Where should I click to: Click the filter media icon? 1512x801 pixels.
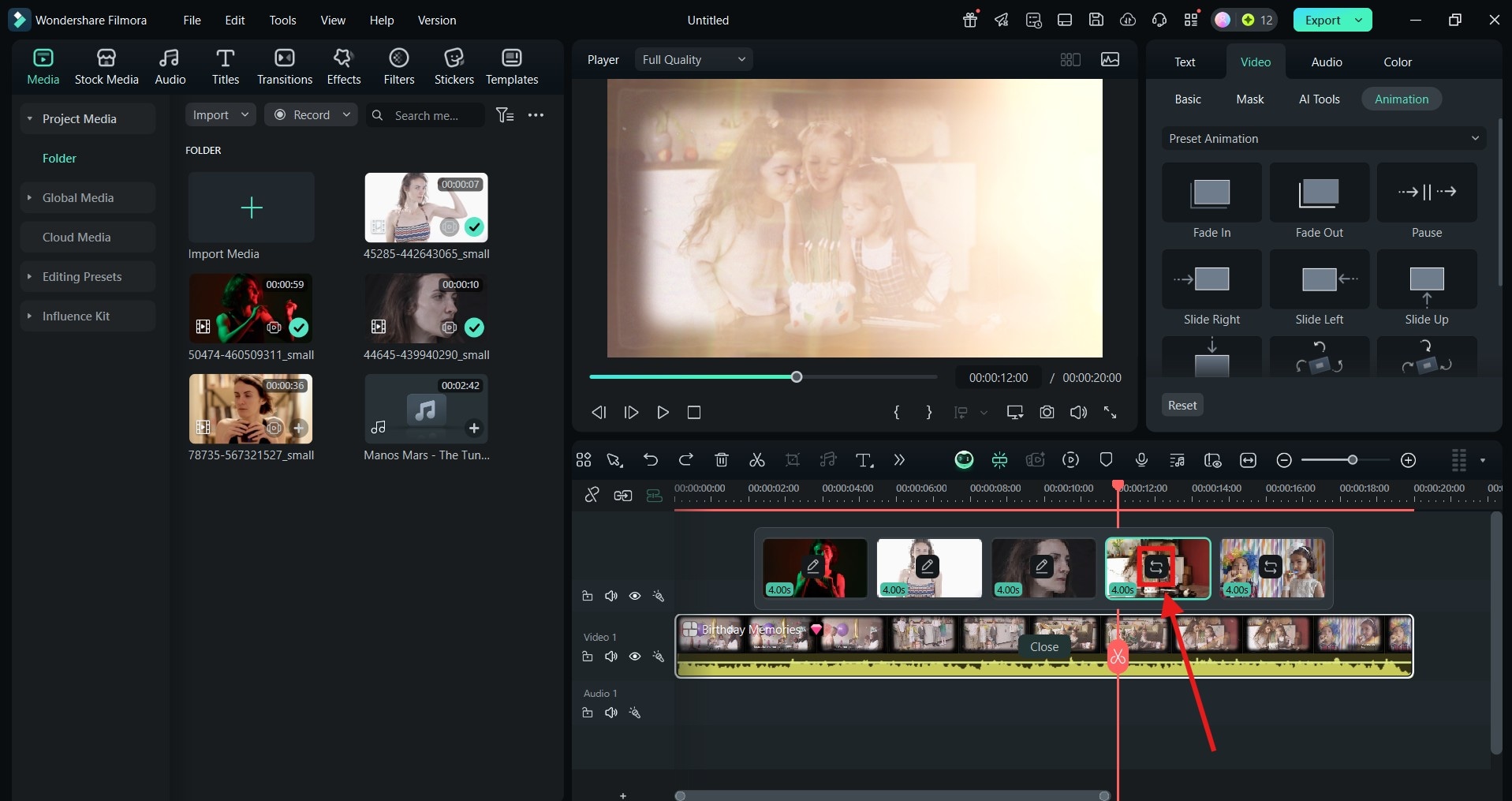click(505, 115)
